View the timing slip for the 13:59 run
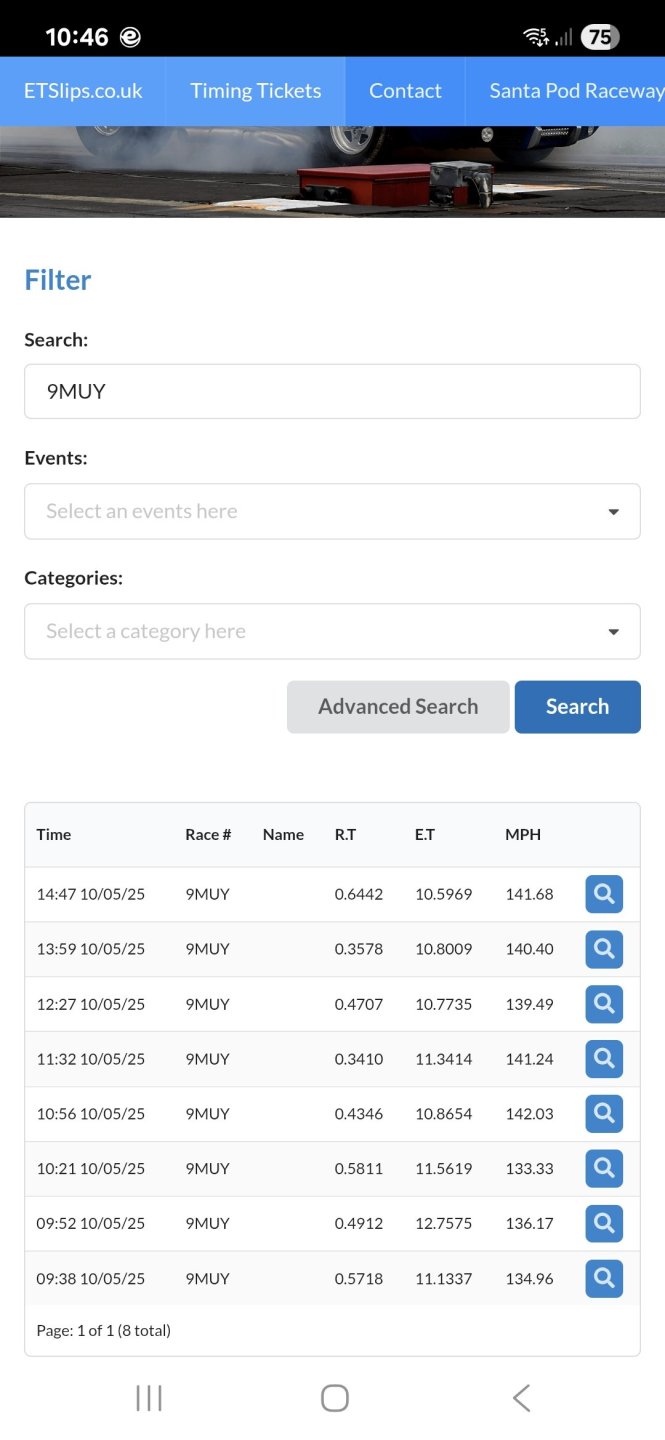 pos(604,949)
